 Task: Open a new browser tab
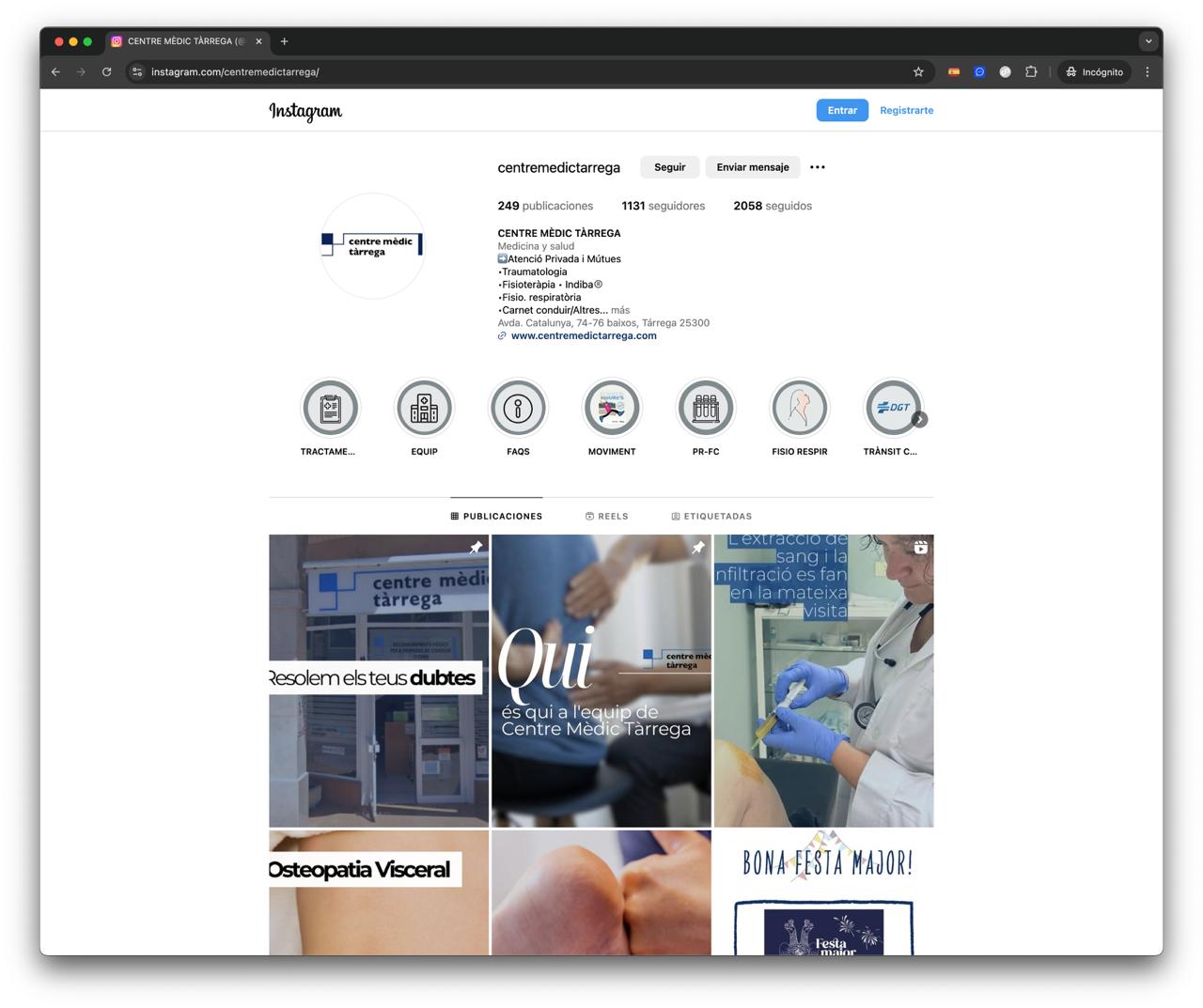tap(284, 41)
